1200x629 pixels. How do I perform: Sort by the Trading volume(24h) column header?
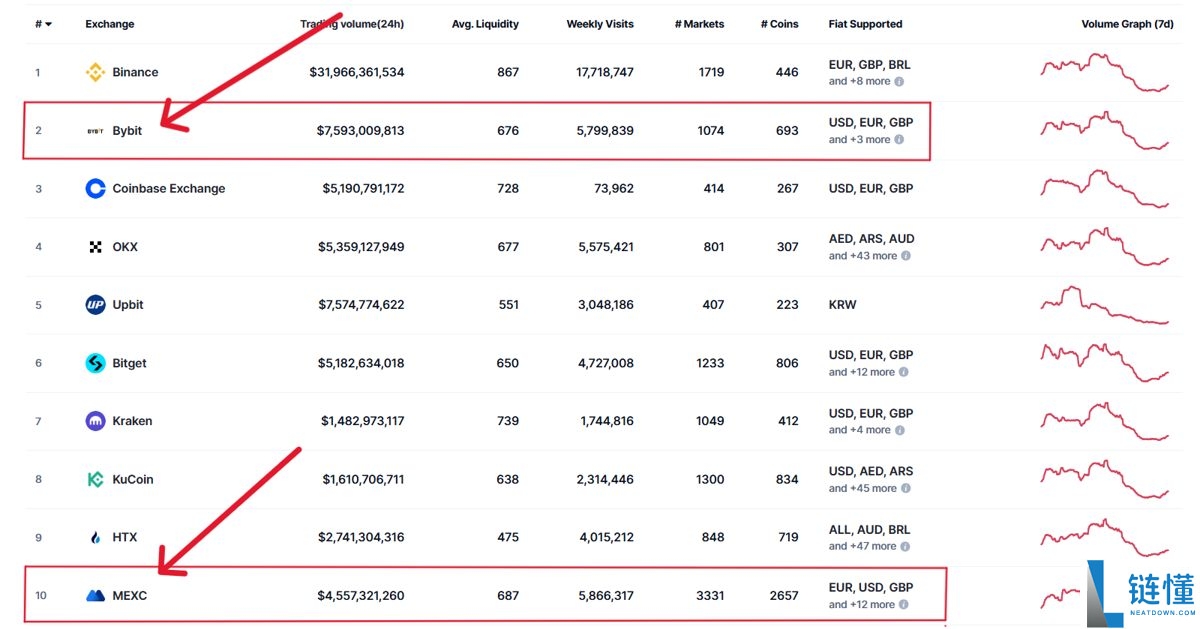click(x=352, y=24)
